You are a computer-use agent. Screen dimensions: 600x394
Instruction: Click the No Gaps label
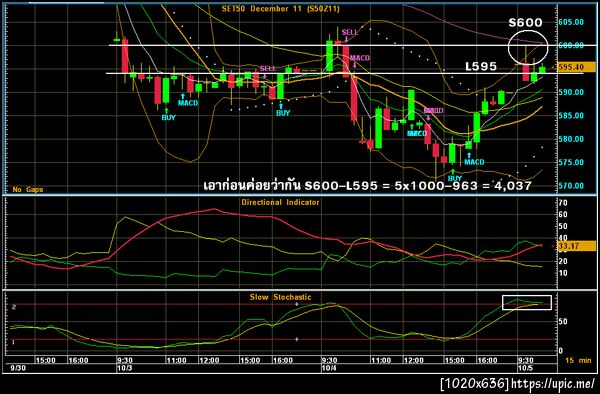tap(28, 189)
